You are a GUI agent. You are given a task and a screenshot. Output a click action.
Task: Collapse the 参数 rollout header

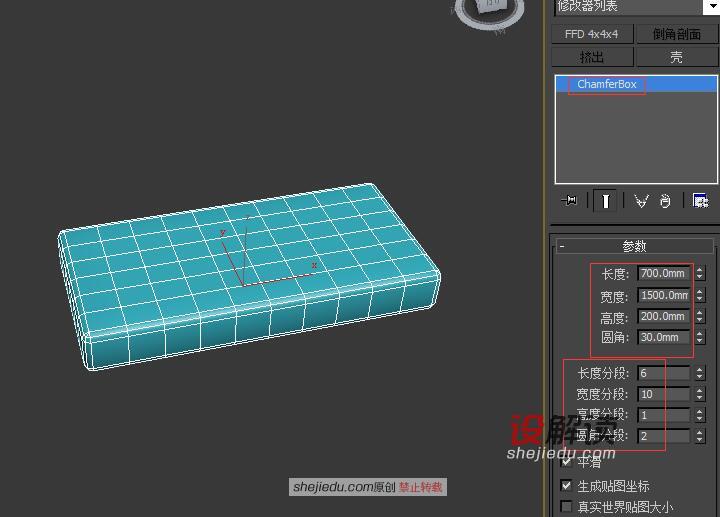(635, 247)
